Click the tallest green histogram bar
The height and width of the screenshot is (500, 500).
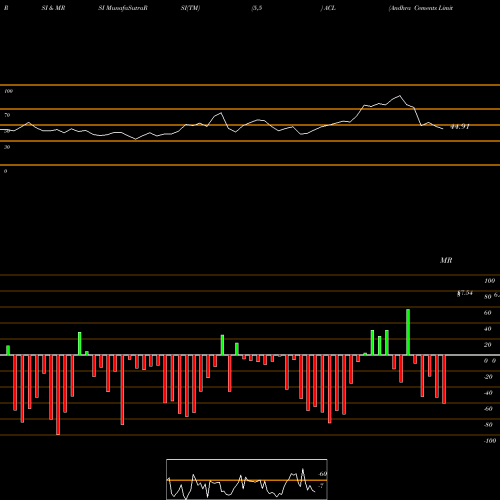[x=408, y=332]
